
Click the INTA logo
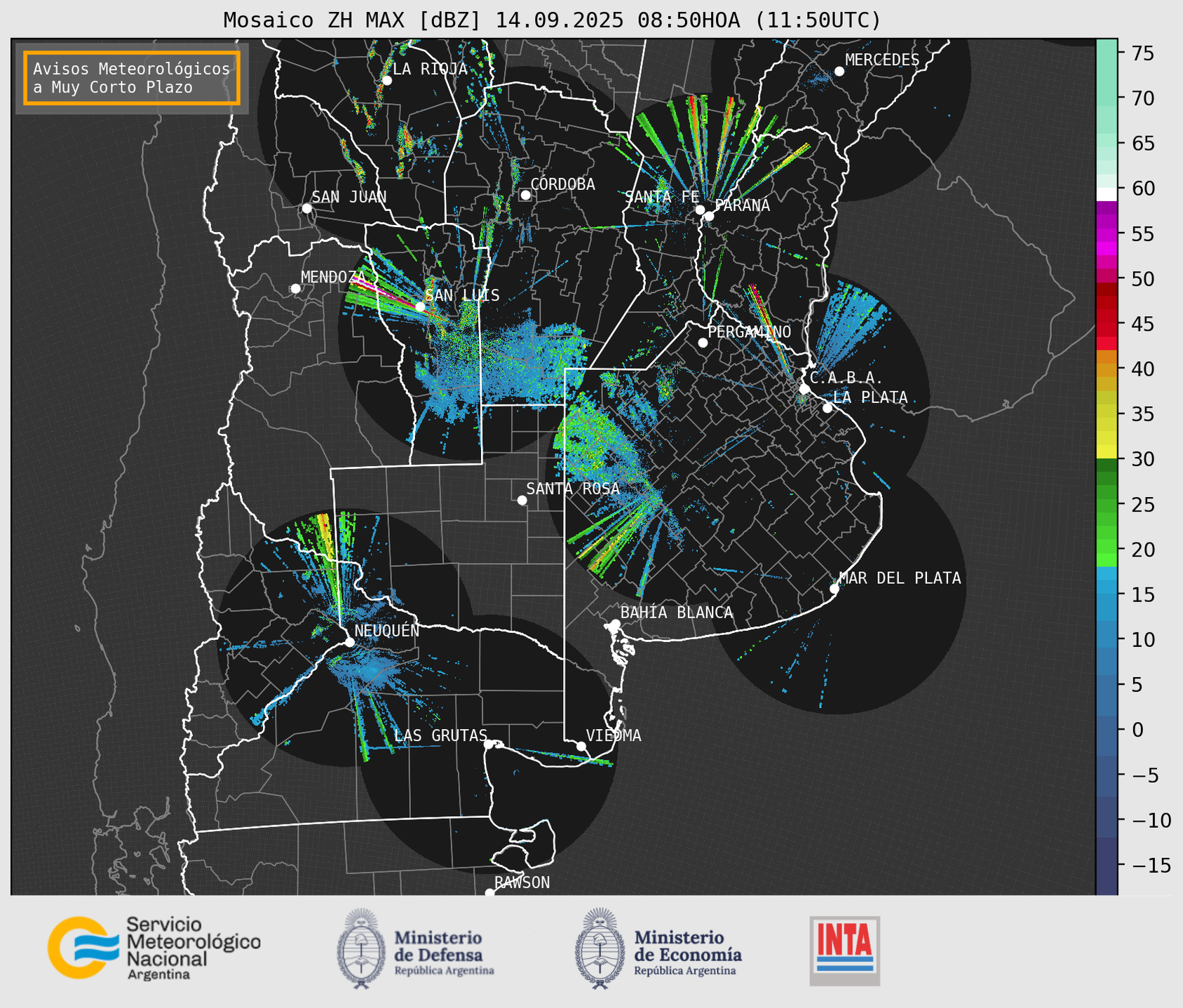(x=844, y=950)
